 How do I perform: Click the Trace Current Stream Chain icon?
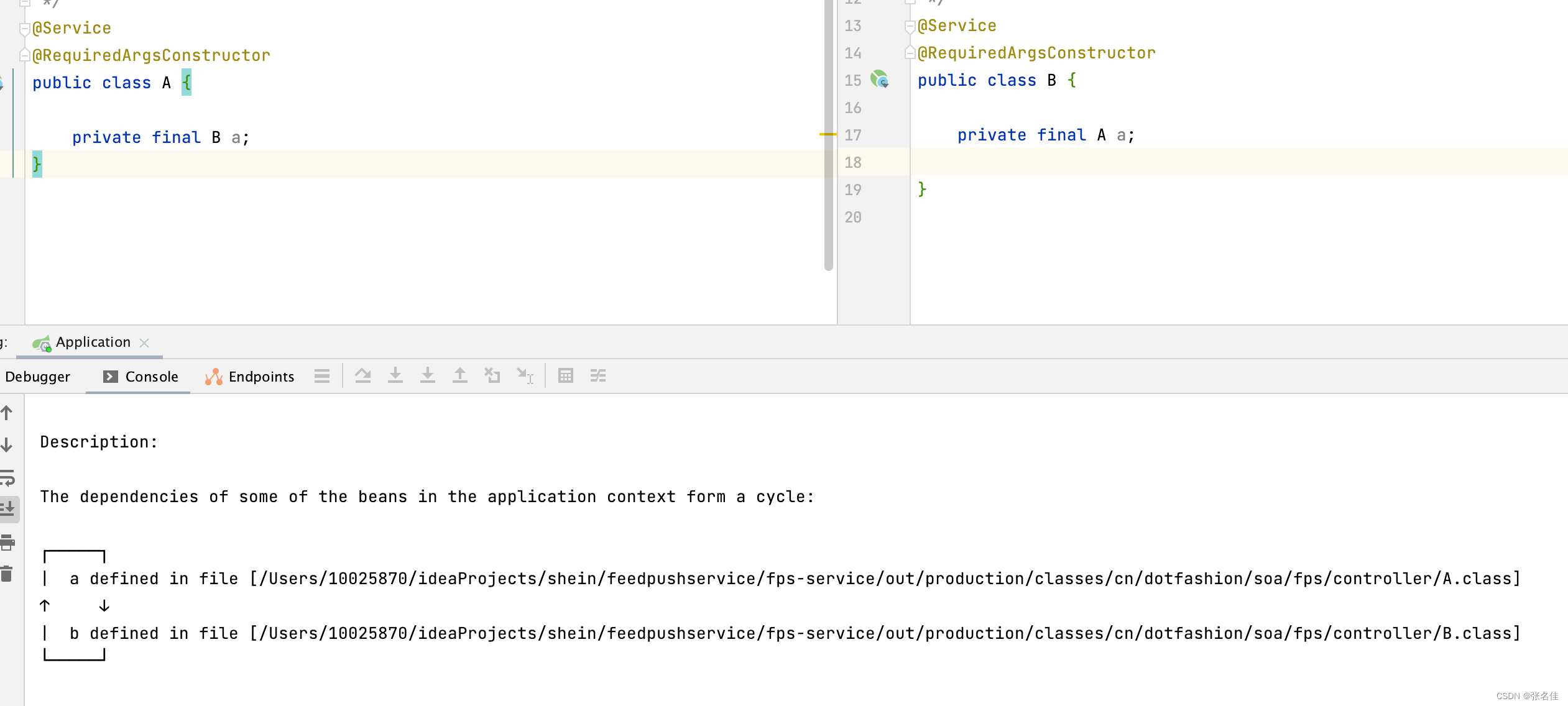tap(597, 376)
